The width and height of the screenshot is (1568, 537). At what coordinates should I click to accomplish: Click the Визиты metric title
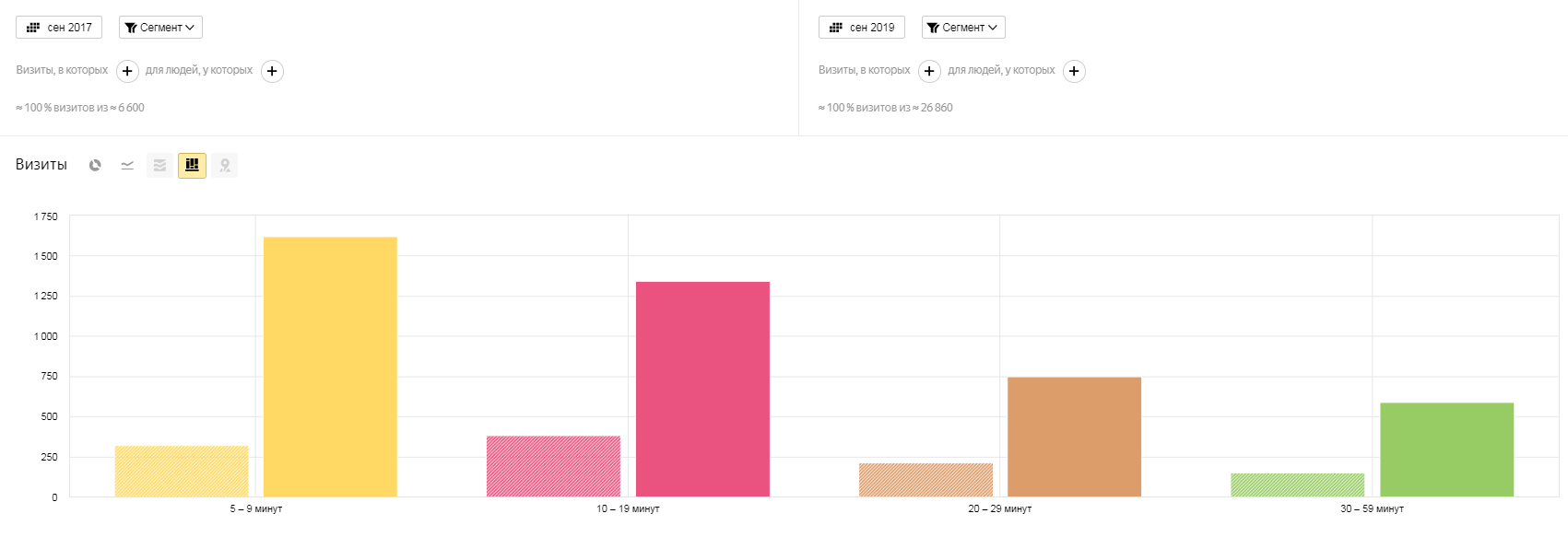pos(41,165)
